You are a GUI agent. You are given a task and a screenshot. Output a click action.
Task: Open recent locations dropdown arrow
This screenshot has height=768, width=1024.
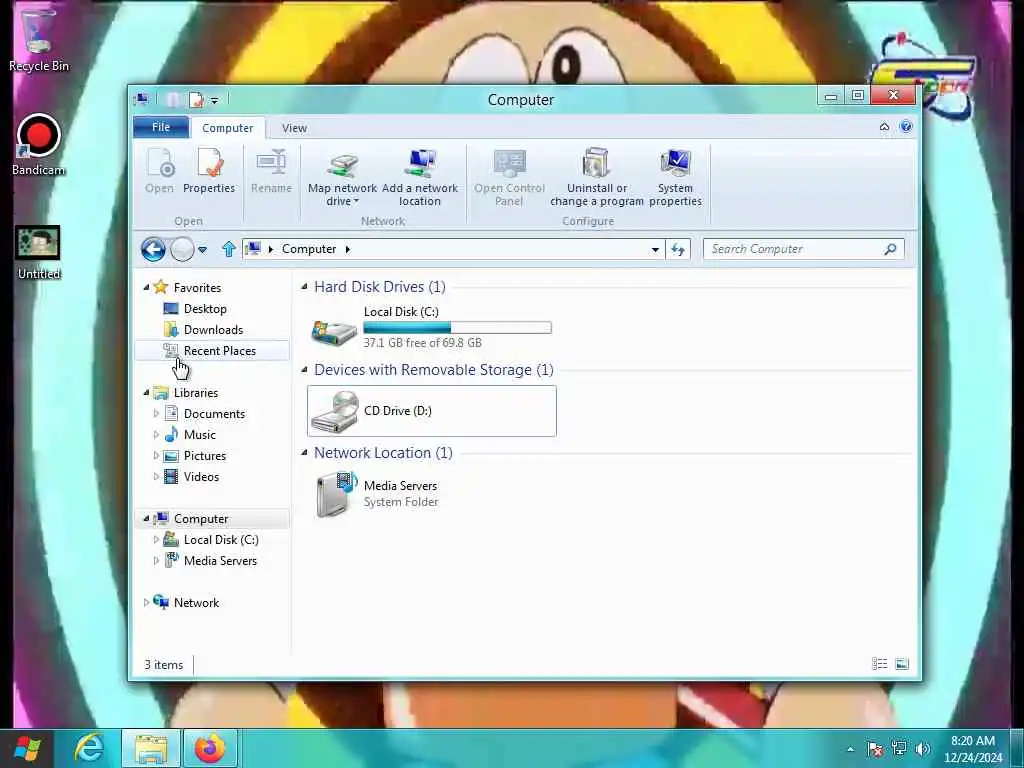click(x=202, y=249)
